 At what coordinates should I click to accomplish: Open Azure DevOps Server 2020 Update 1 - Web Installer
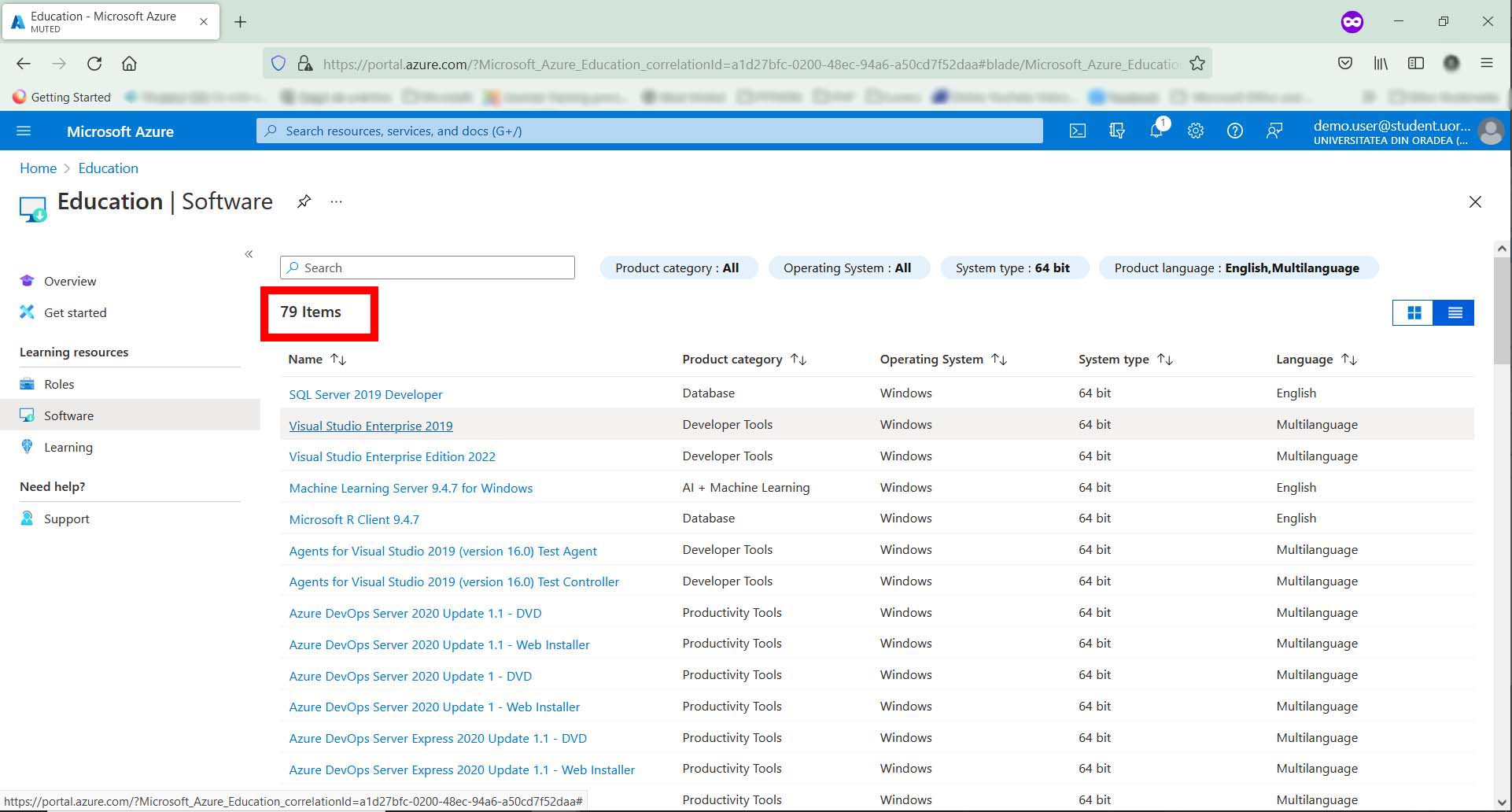[434, 707]
